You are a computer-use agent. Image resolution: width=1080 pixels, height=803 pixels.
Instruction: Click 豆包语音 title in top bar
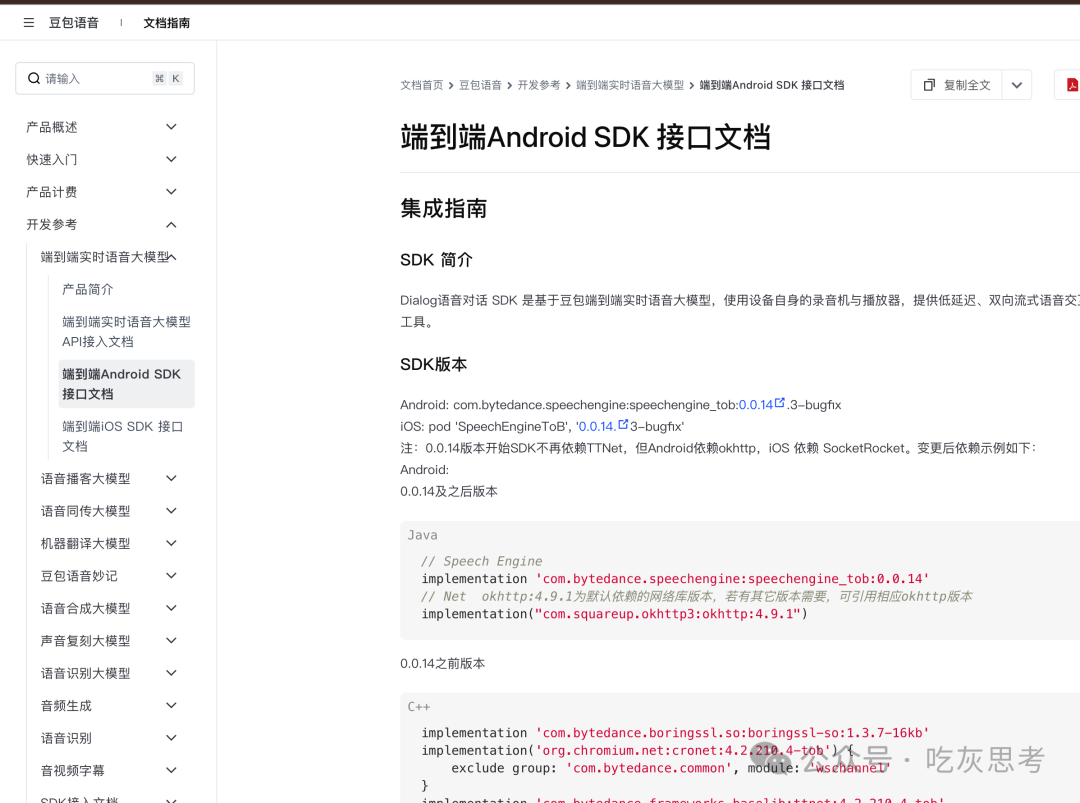pos(74,23)
